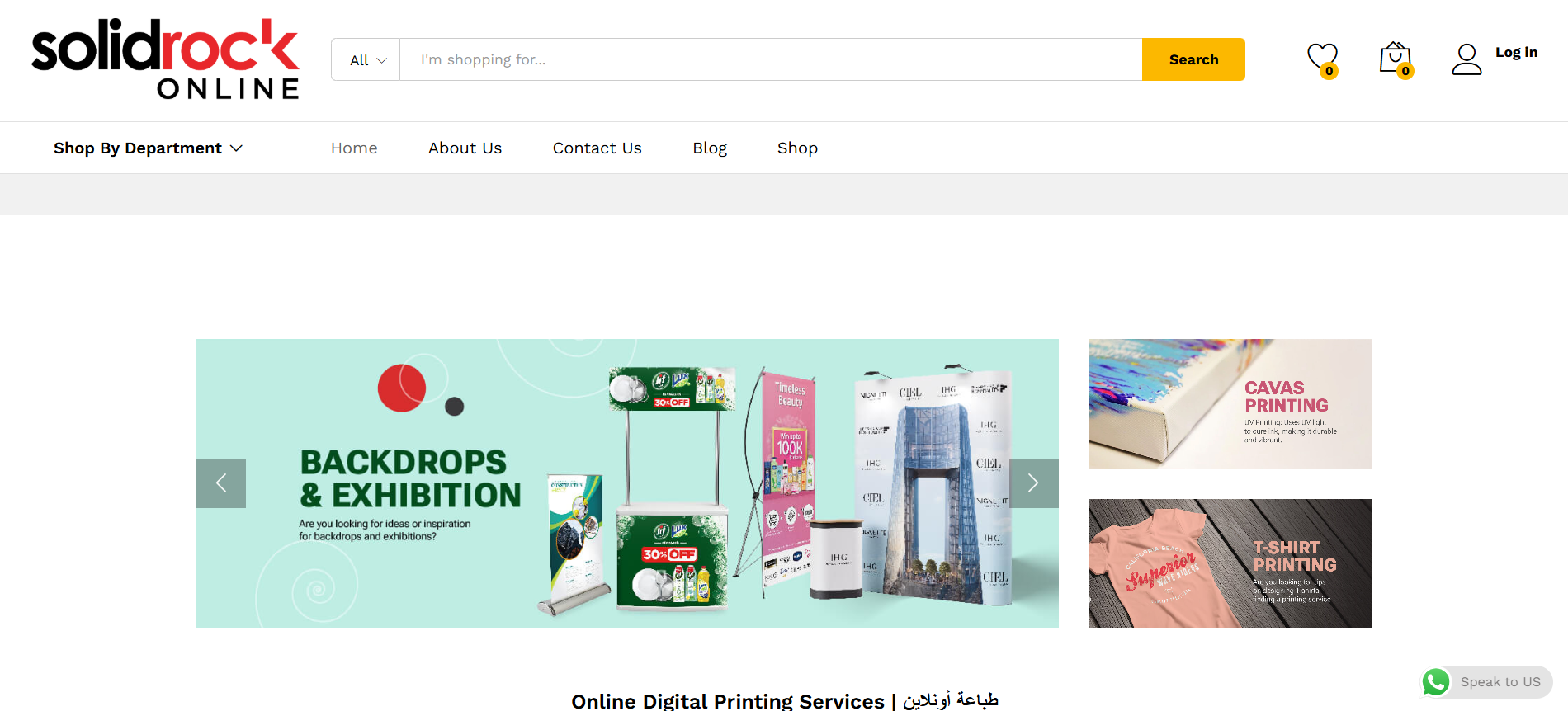The image size is (1568, 711).
Task: Click the WhatsApp chat icon
Action: [x=1436, y=682]
